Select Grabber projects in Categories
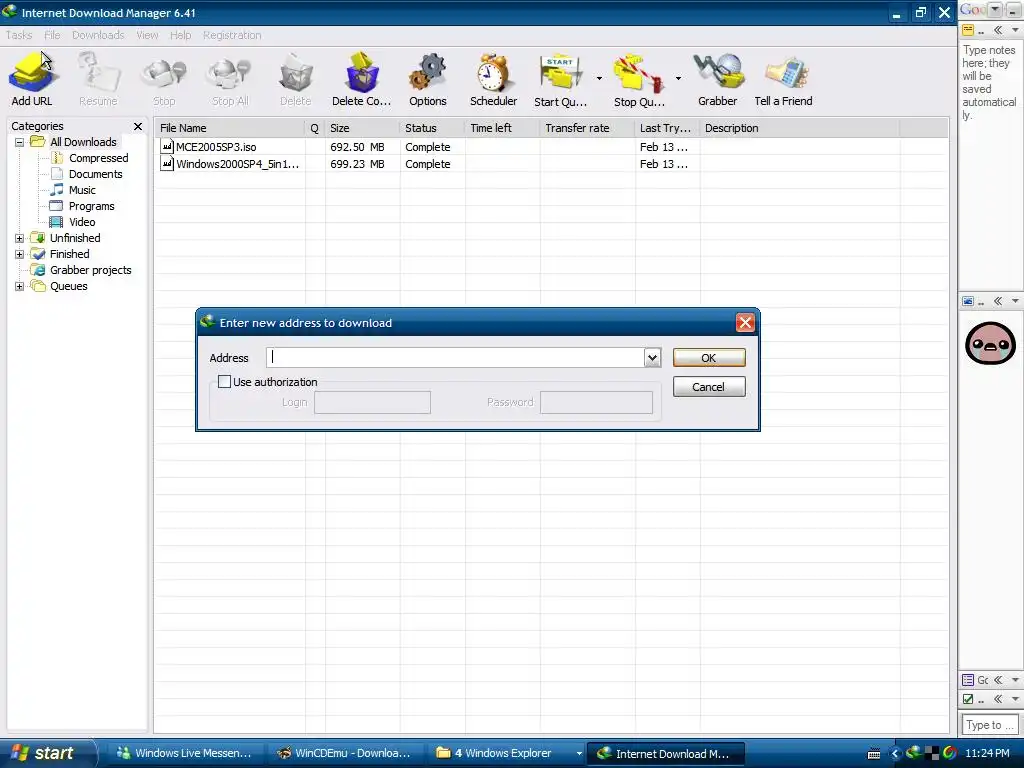This screenshot has height=768, width=1024. pos(90,270)
